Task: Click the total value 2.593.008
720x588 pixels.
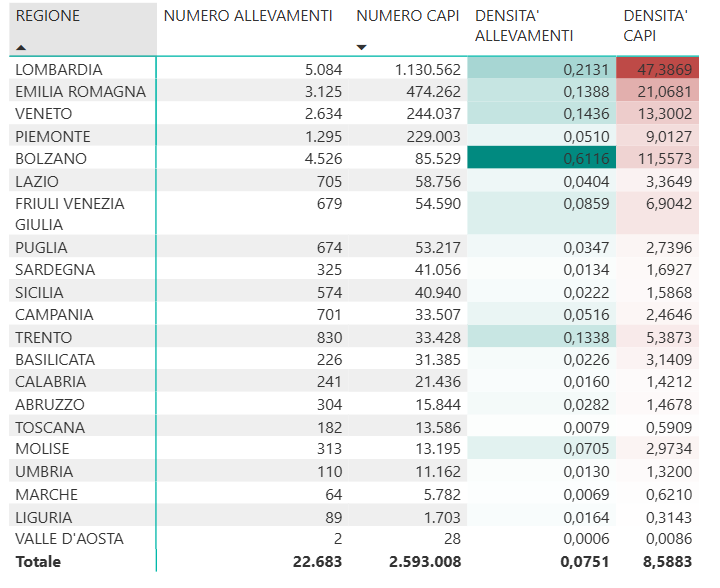Action: 424,562
